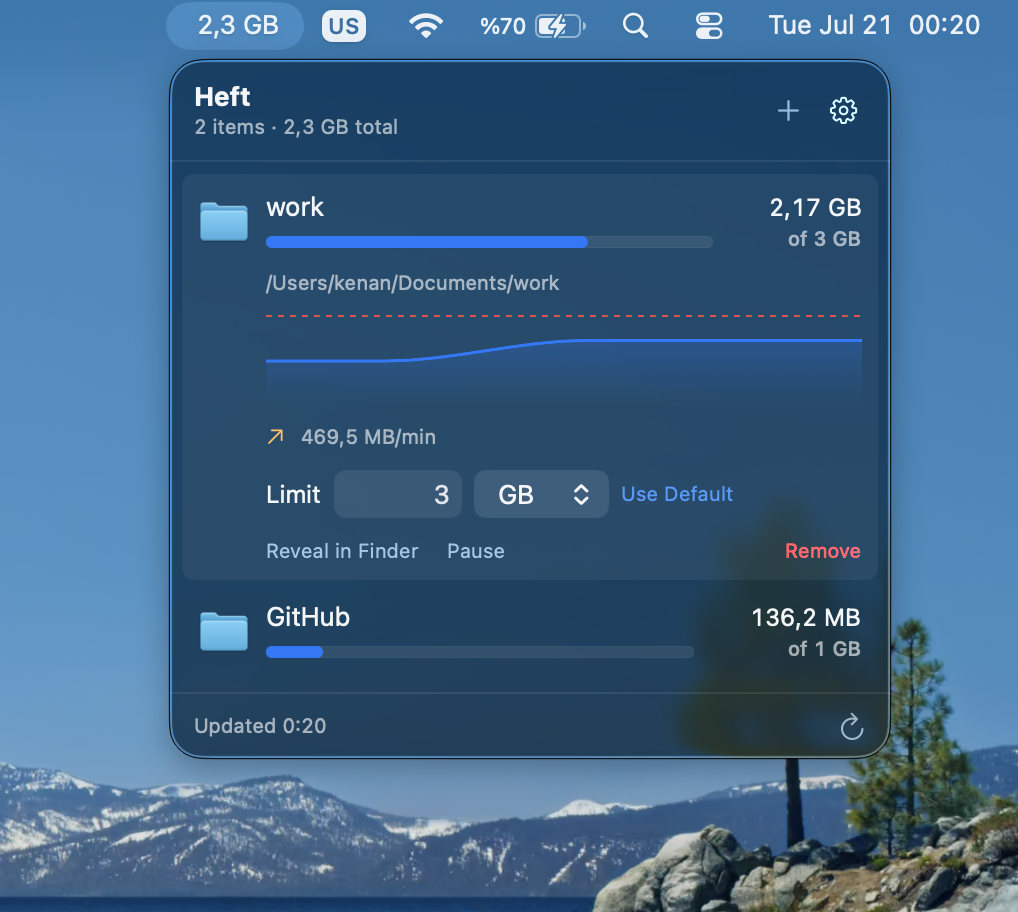
Task: Click the Heft title heading
Action: (x=223, y=97)
